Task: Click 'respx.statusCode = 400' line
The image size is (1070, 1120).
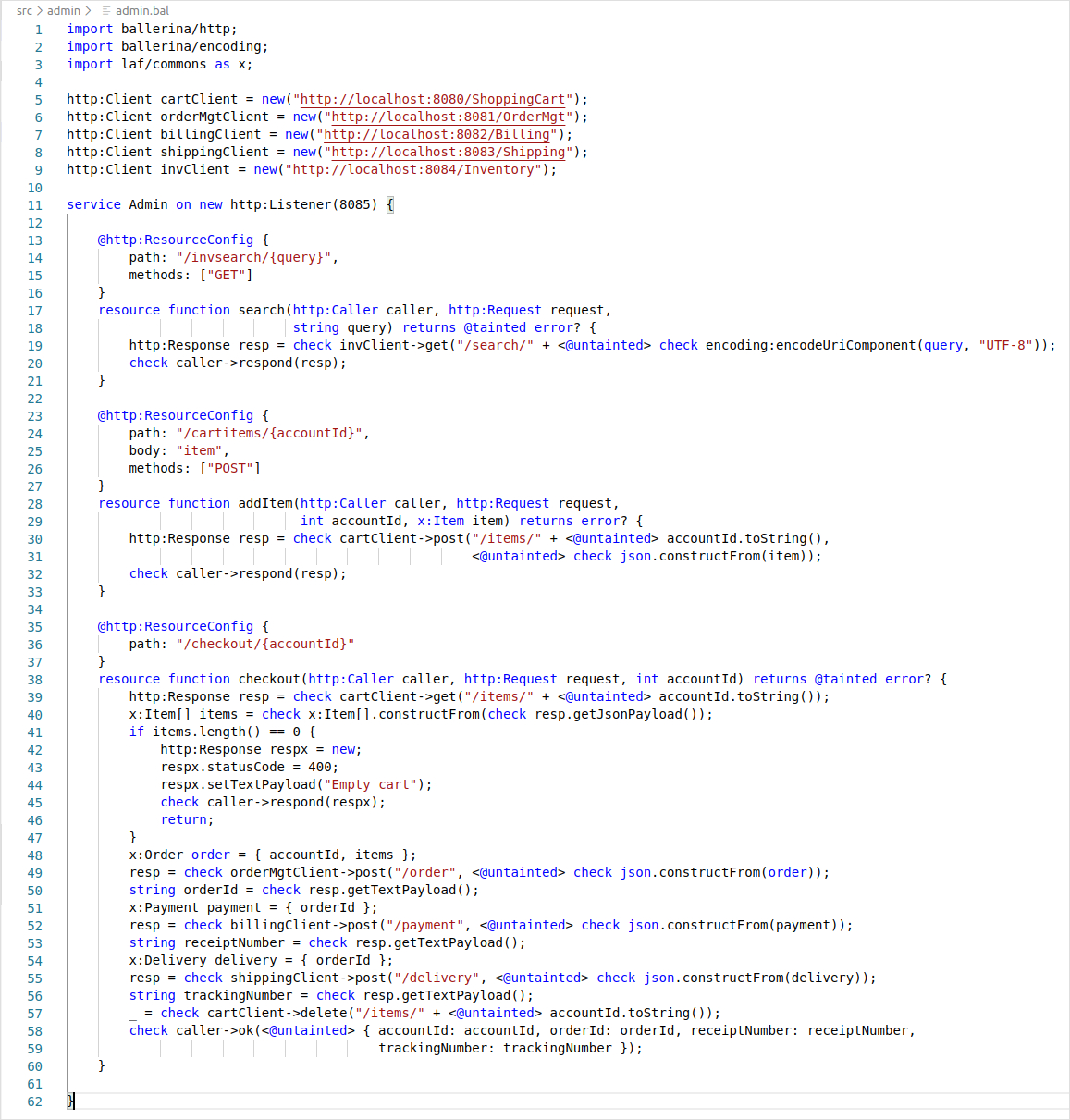Action: pos(250,767)
